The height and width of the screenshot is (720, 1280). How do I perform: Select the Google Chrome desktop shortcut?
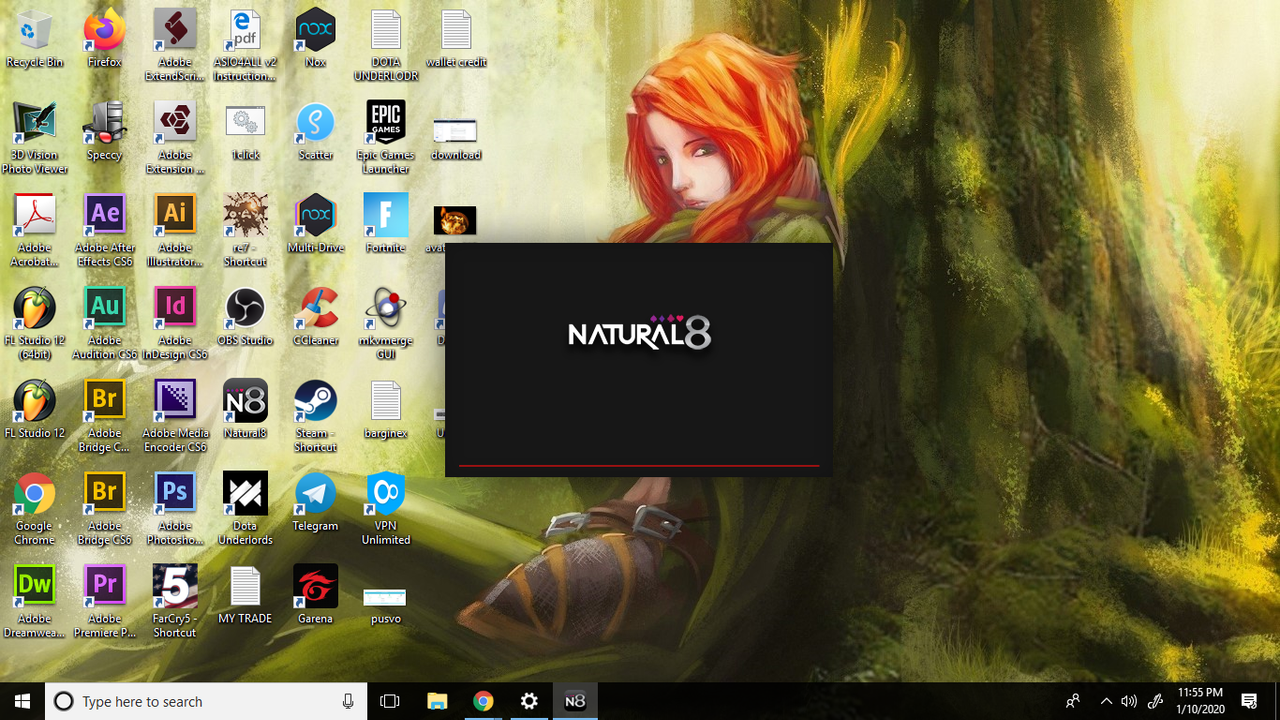tap(34, 510)
